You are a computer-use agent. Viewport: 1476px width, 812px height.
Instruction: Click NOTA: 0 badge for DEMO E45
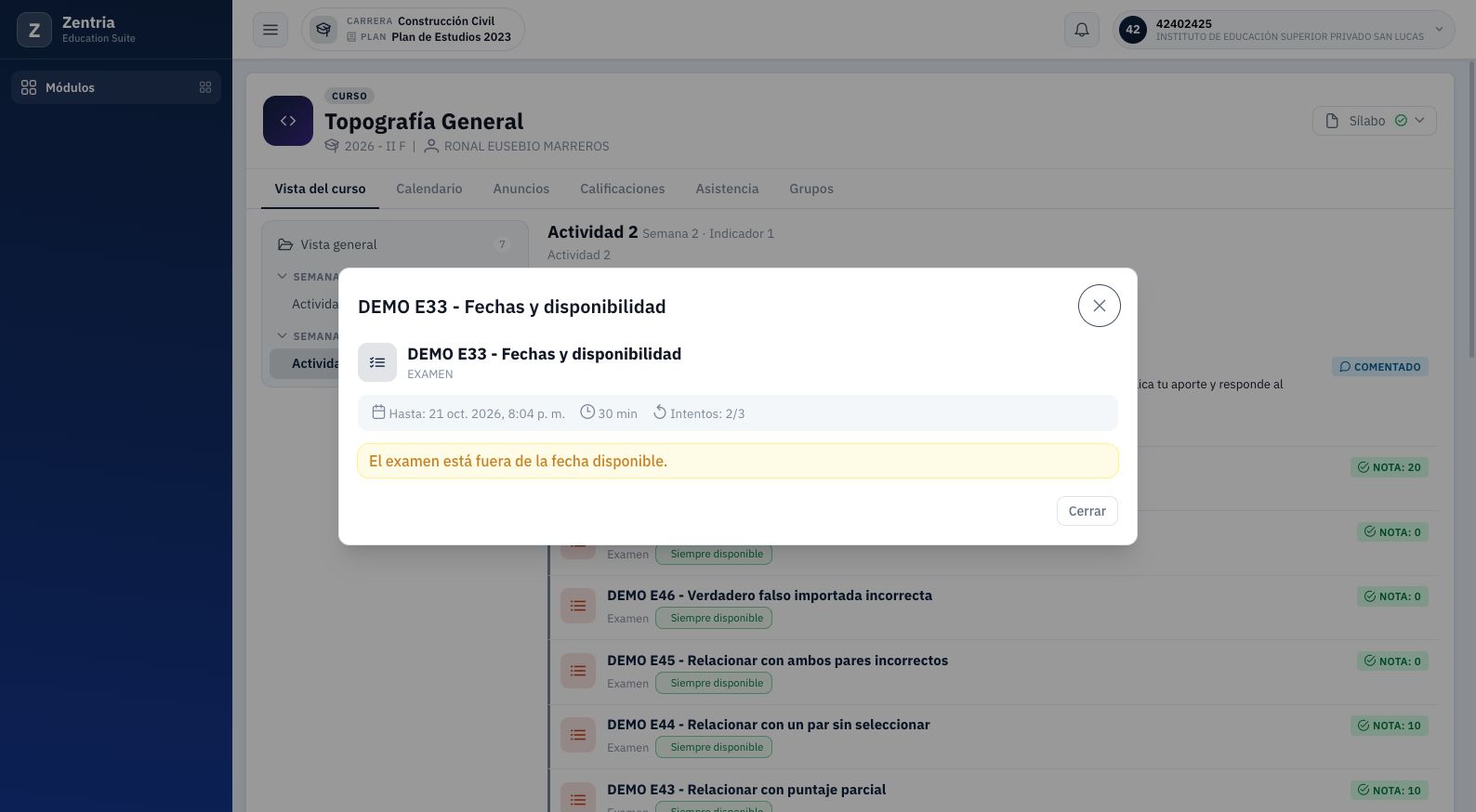pyautogui.click(x=1392, y=661)
